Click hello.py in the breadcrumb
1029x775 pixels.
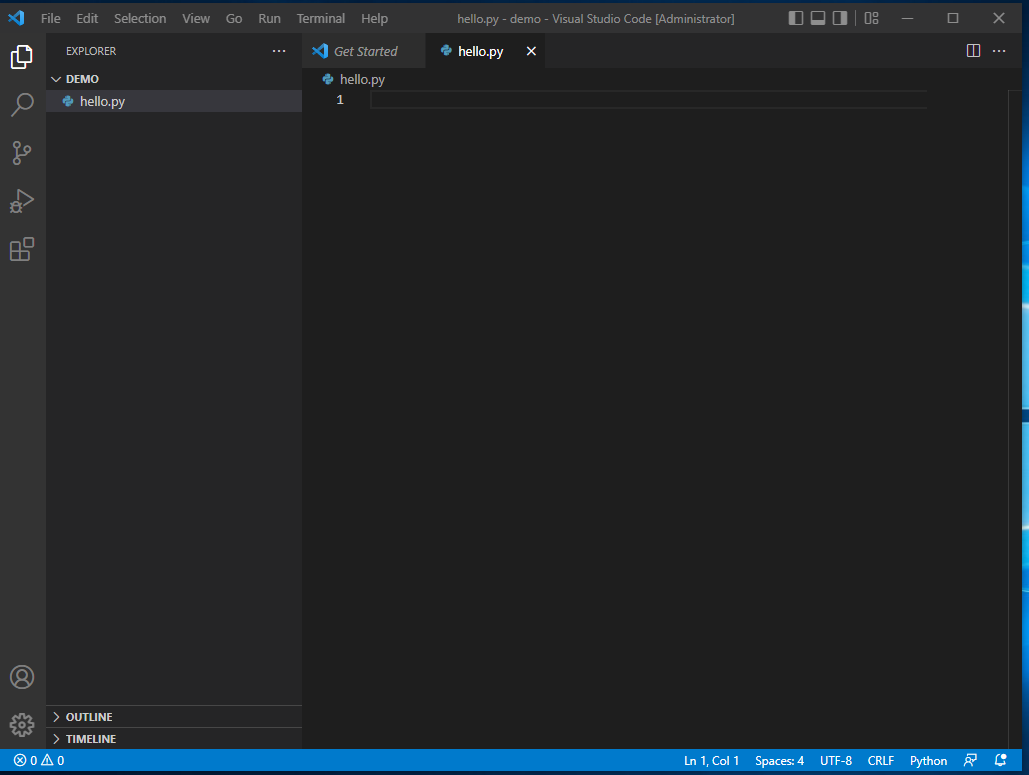click(362, 79)
